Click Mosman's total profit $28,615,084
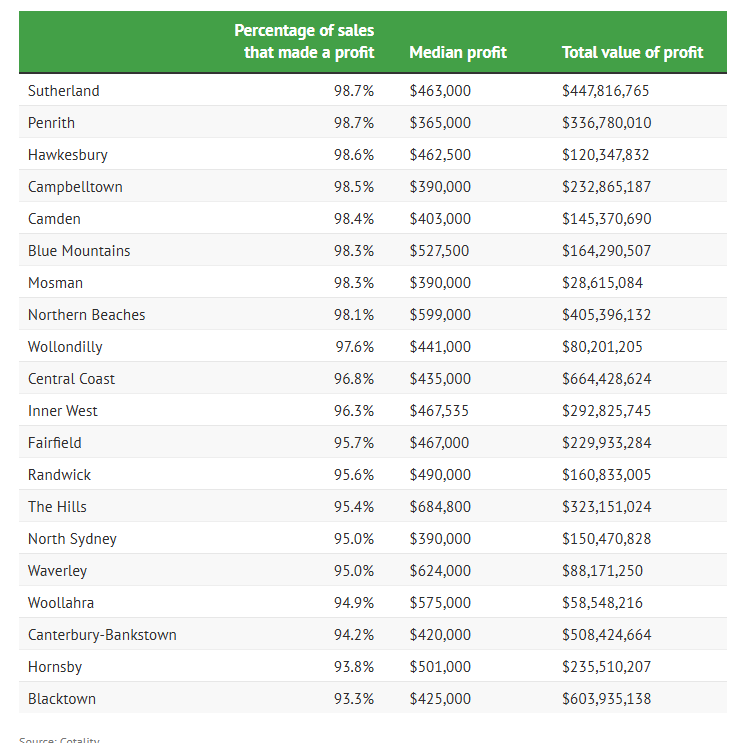 pyautogui.click(x=602, y=283)
